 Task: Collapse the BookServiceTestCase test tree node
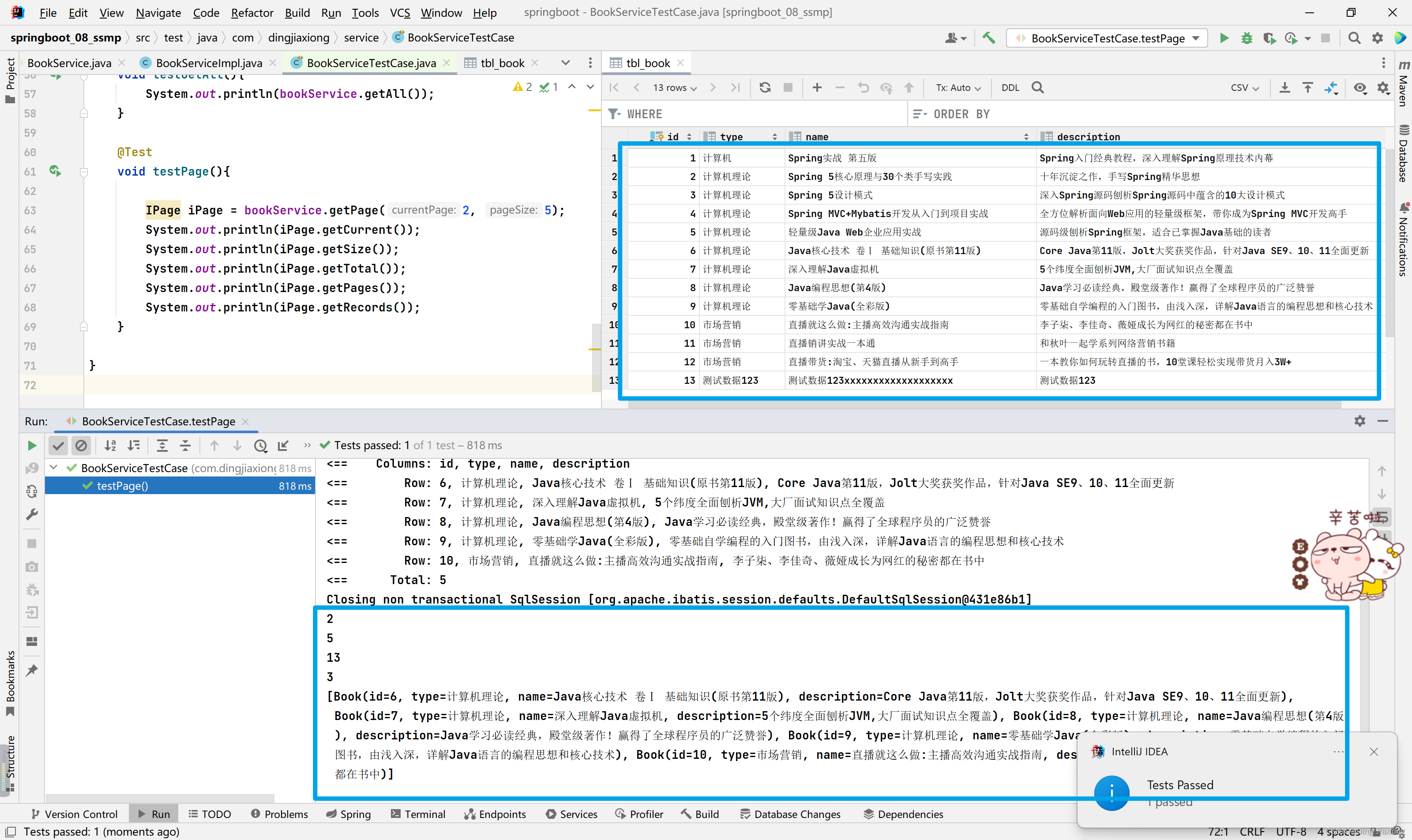(x=54, y=468)
